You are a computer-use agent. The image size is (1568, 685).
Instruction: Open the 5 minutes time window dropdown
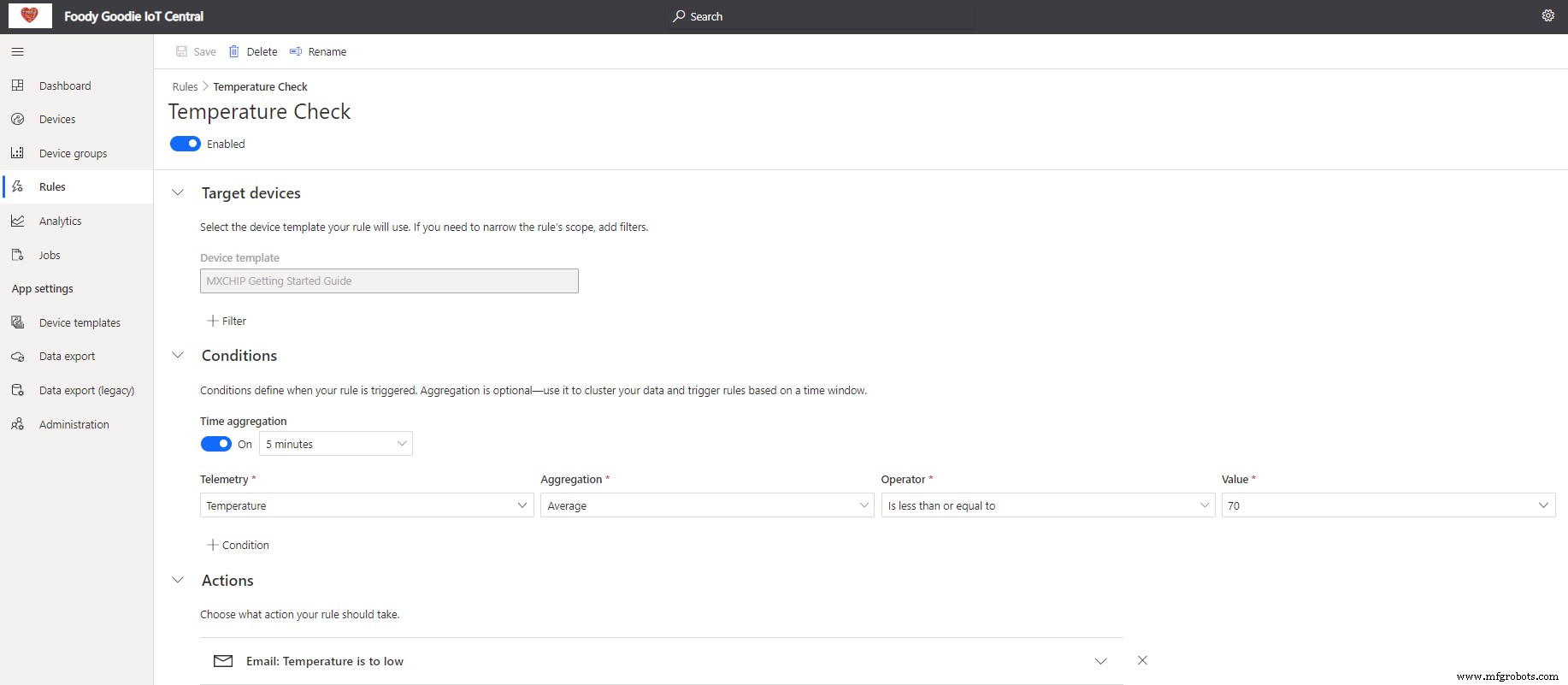(336, 444)
